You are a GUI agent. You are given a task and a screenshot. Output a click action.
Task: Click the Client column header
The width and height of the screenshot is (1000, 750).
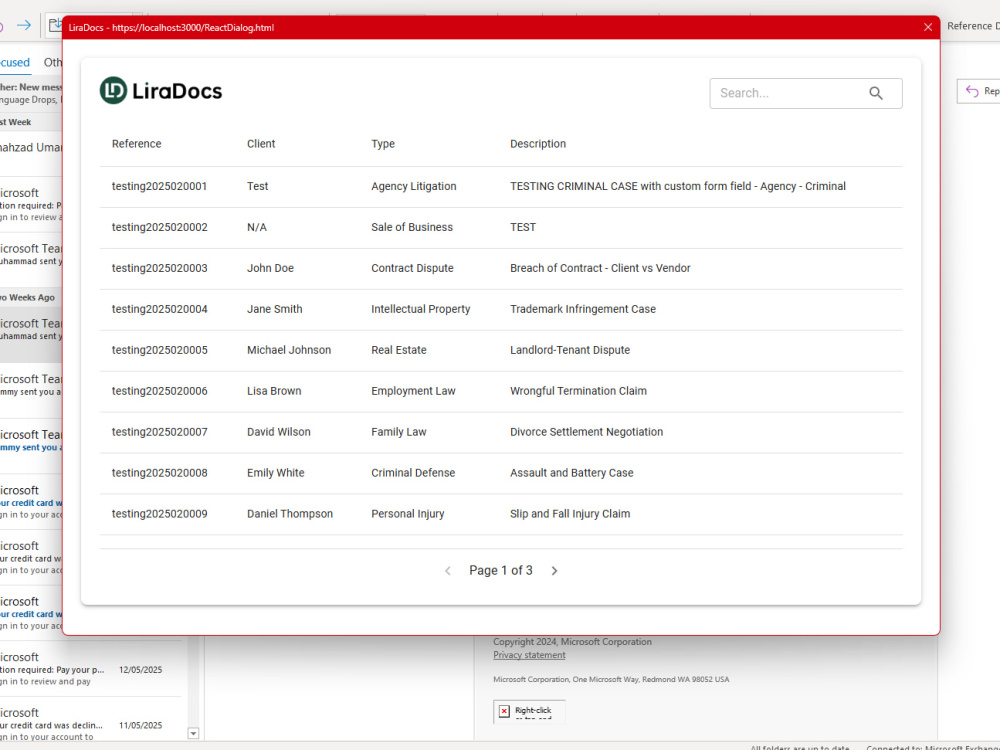pos(261,144)
